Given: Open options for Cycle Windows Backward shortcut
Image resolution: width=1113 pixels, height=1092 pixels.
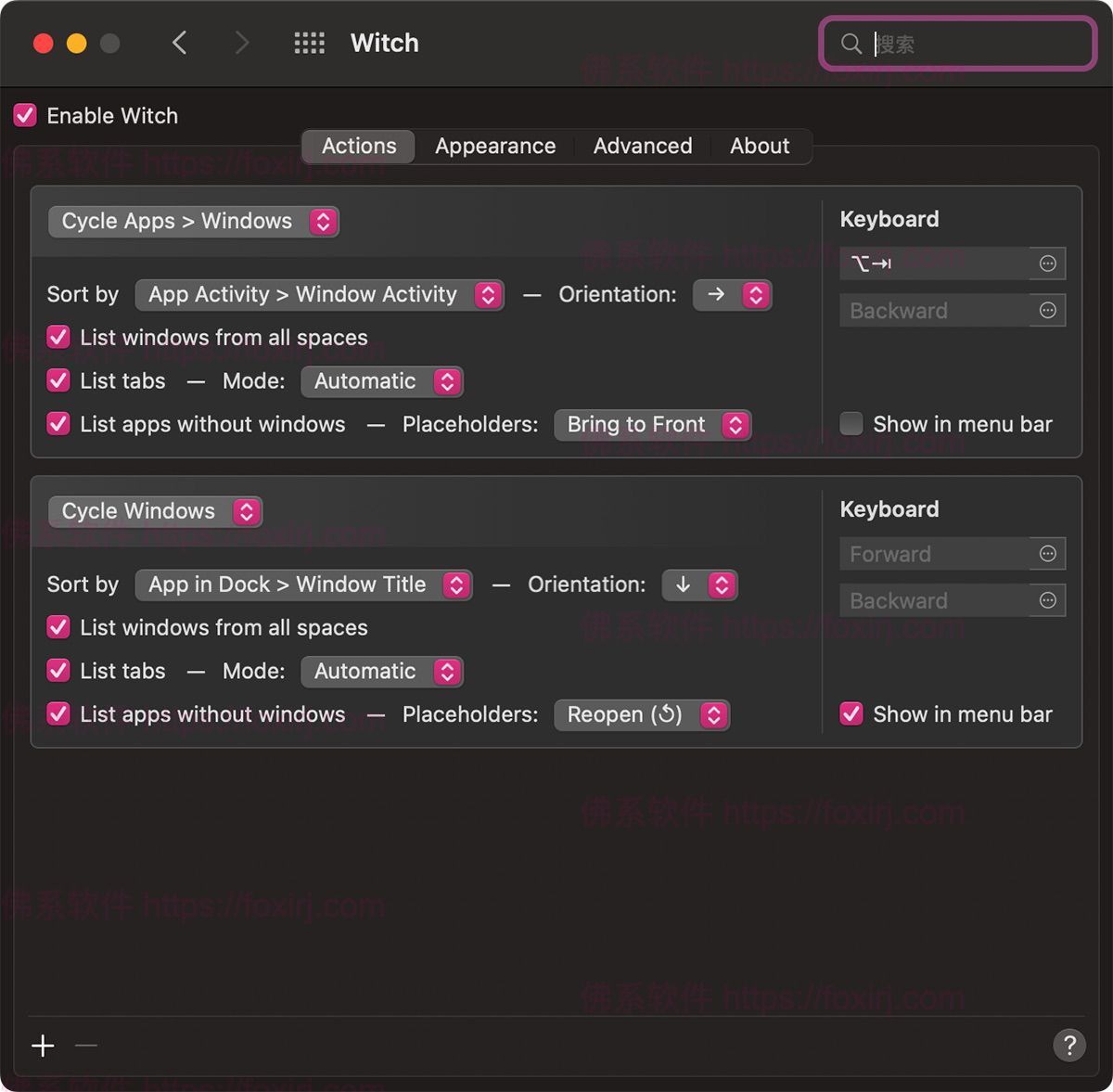Looking at the screenshot, I should click(1047, 600).
